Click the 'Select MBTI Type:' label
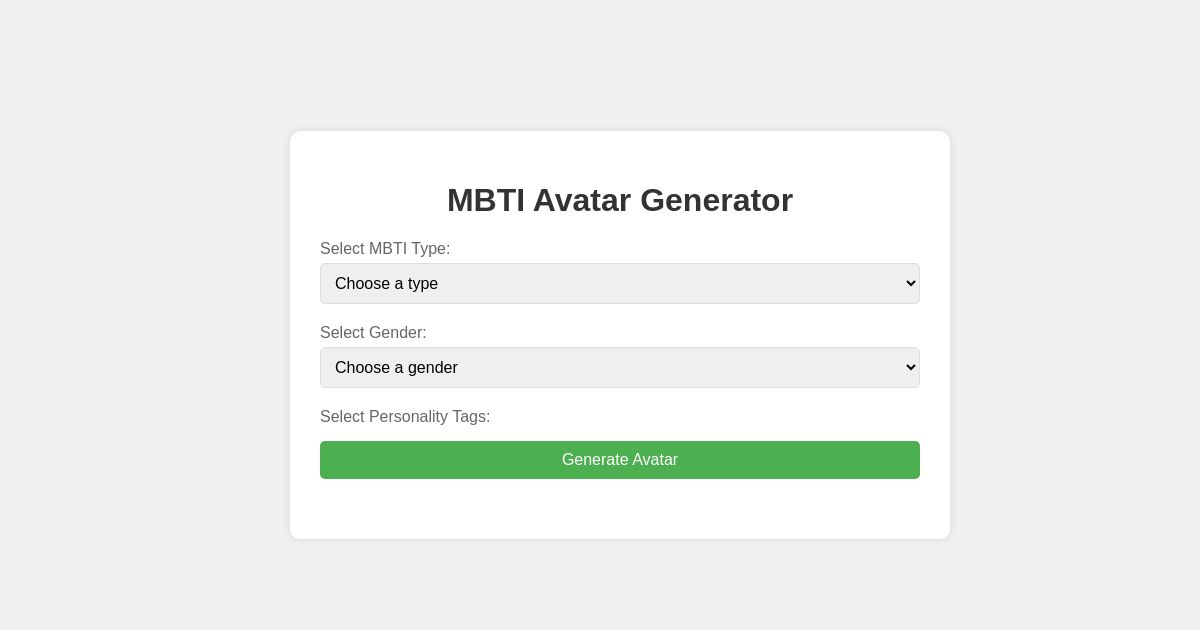Image resolution: width=1200 pixels, height=630 pixels. 385,249
